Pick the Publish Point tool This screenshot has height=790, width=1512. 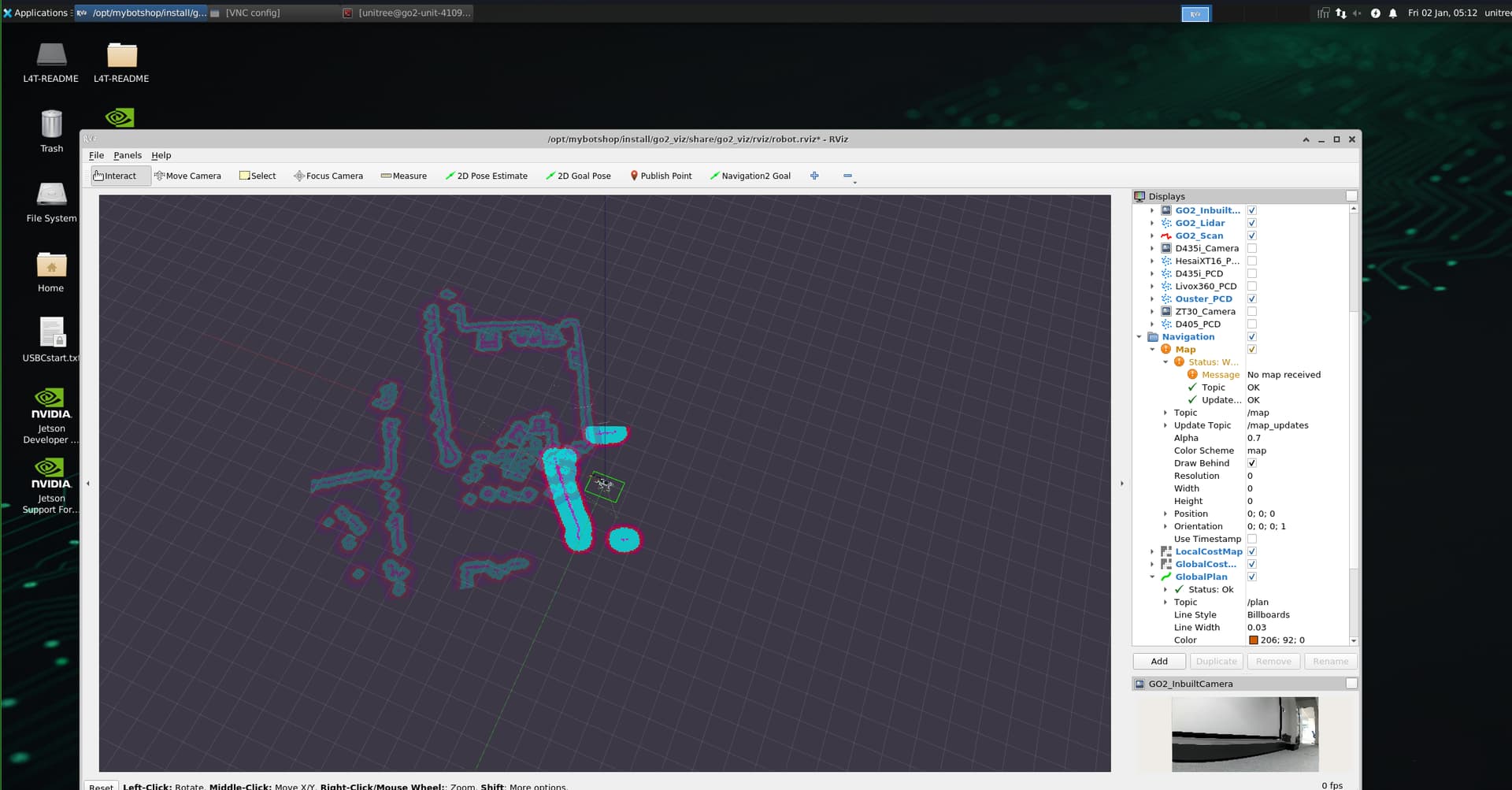pyautogui.click(x=661, y=176)
